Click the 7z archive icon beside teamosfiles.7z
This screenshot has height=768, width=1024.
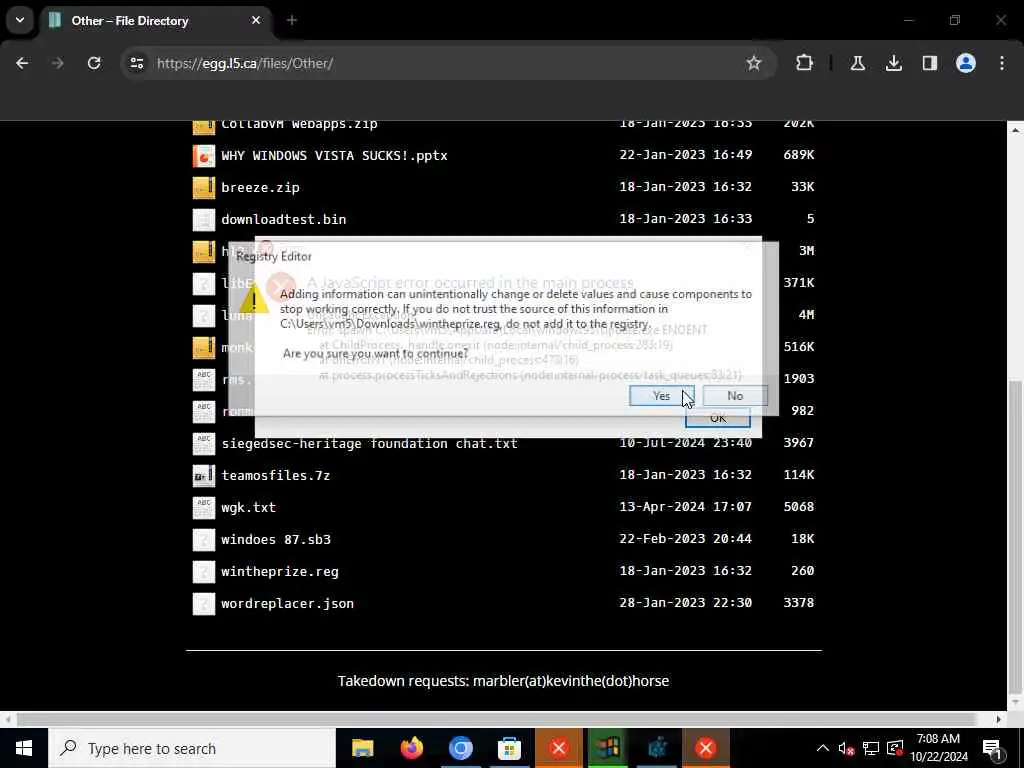(x=204, y=475)
